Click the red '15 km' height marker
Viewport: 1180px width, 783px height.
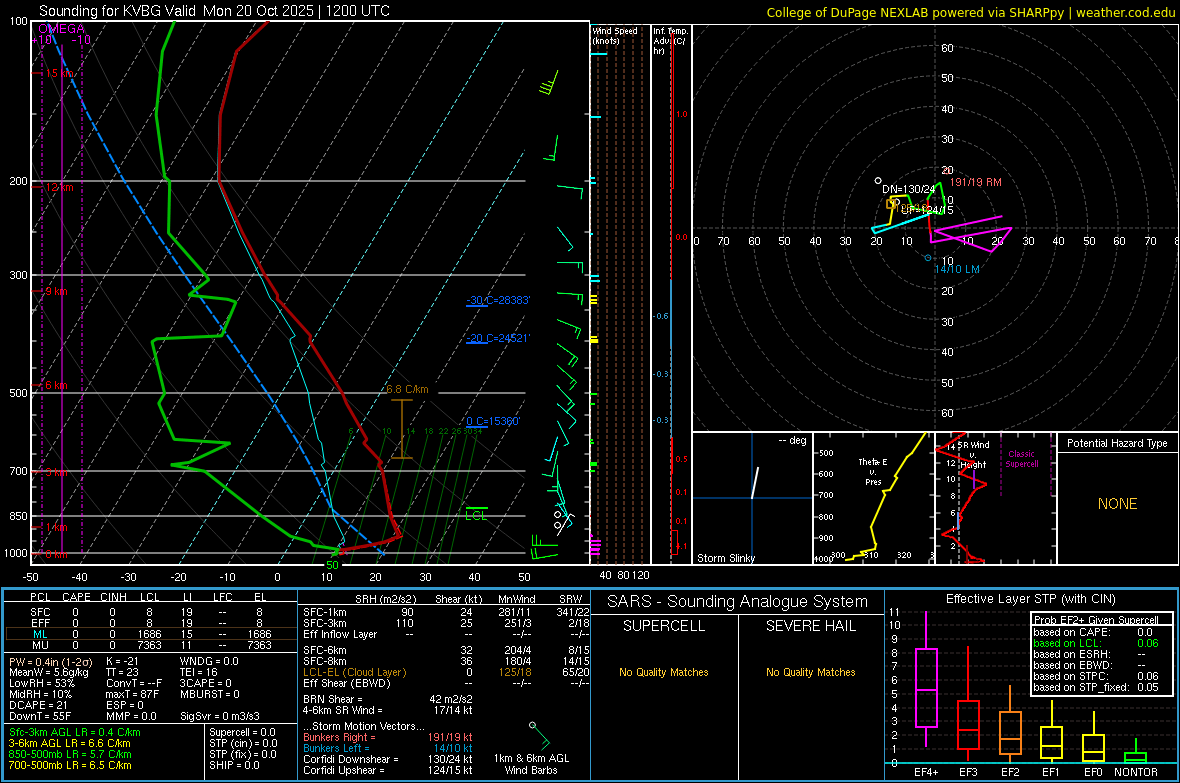[60, 73]
